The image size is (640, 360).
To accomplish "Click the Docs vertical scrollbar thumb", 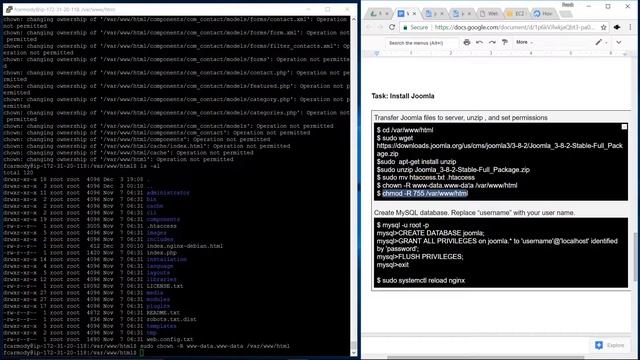I will 635,256.
